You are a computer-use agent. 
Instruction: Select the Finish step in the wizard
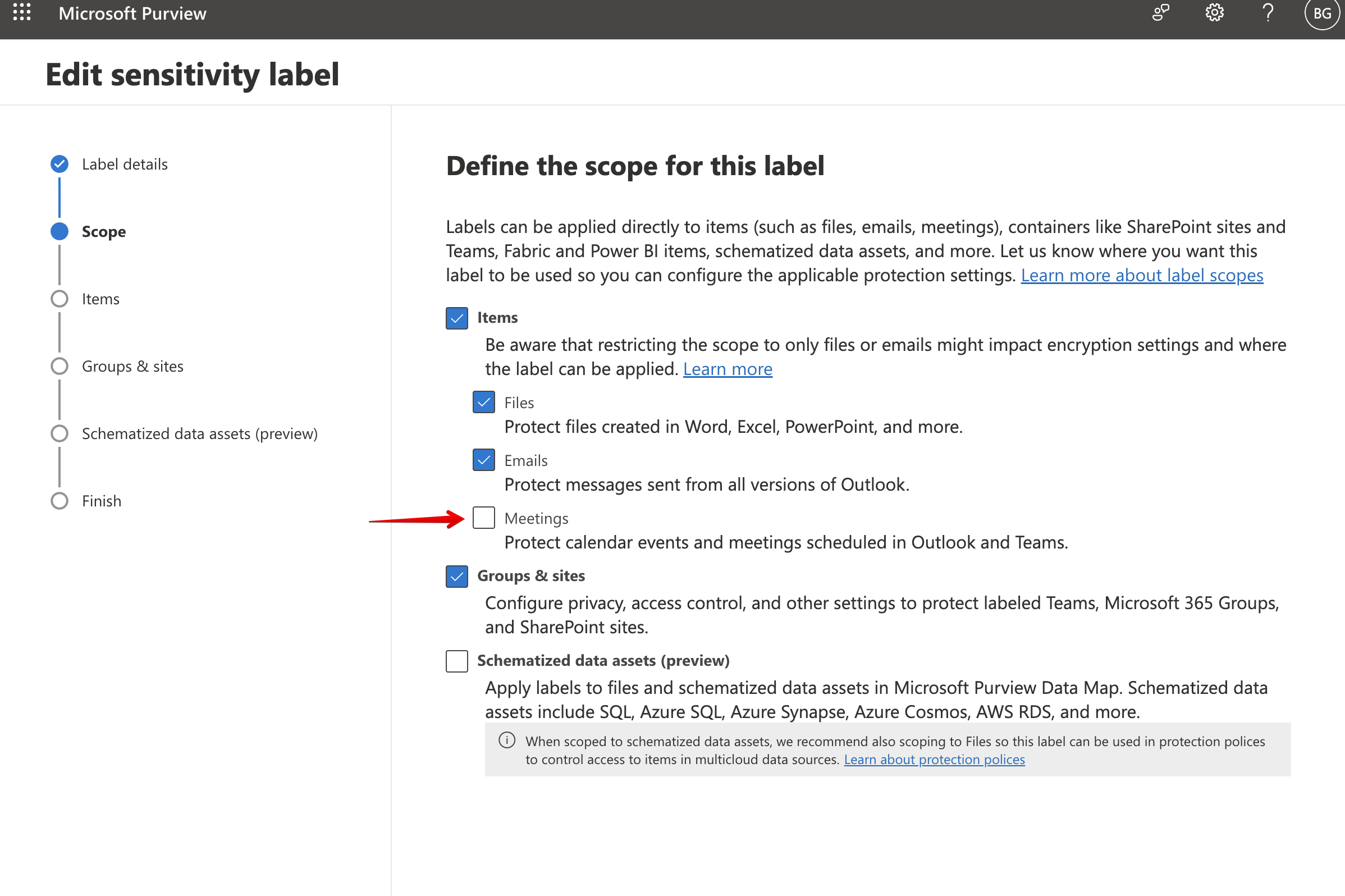point(101,501)
